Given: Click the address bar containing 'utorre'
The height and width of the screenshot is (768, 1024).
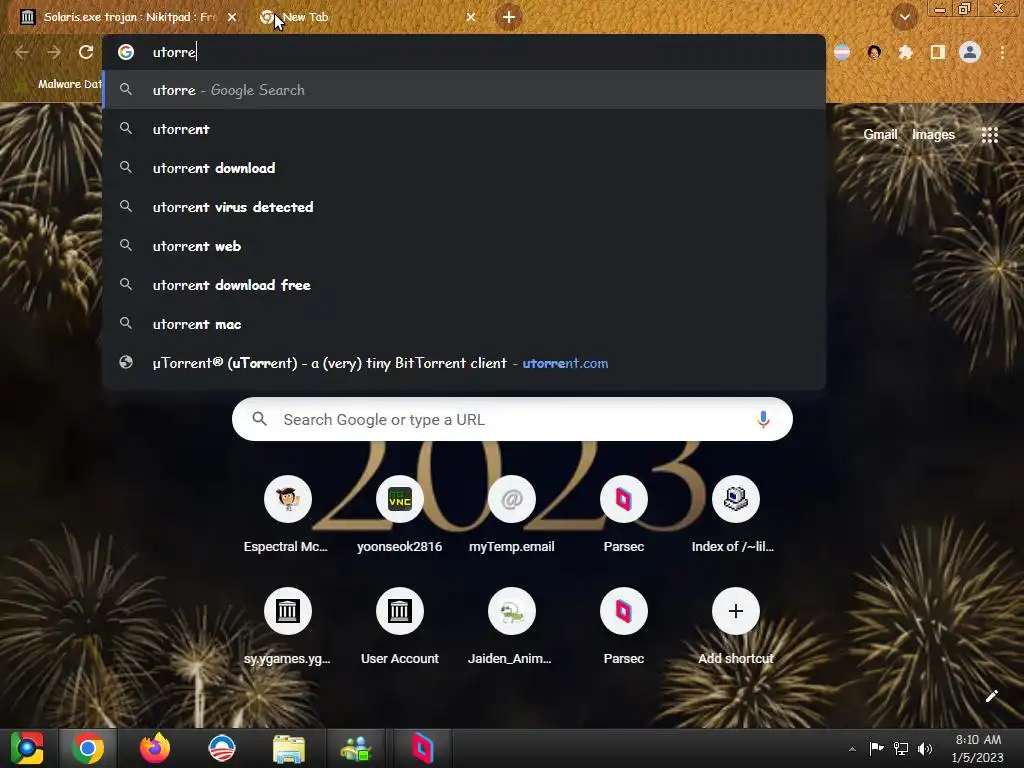Looking at the screenshot, I should [x=464, y=52].
